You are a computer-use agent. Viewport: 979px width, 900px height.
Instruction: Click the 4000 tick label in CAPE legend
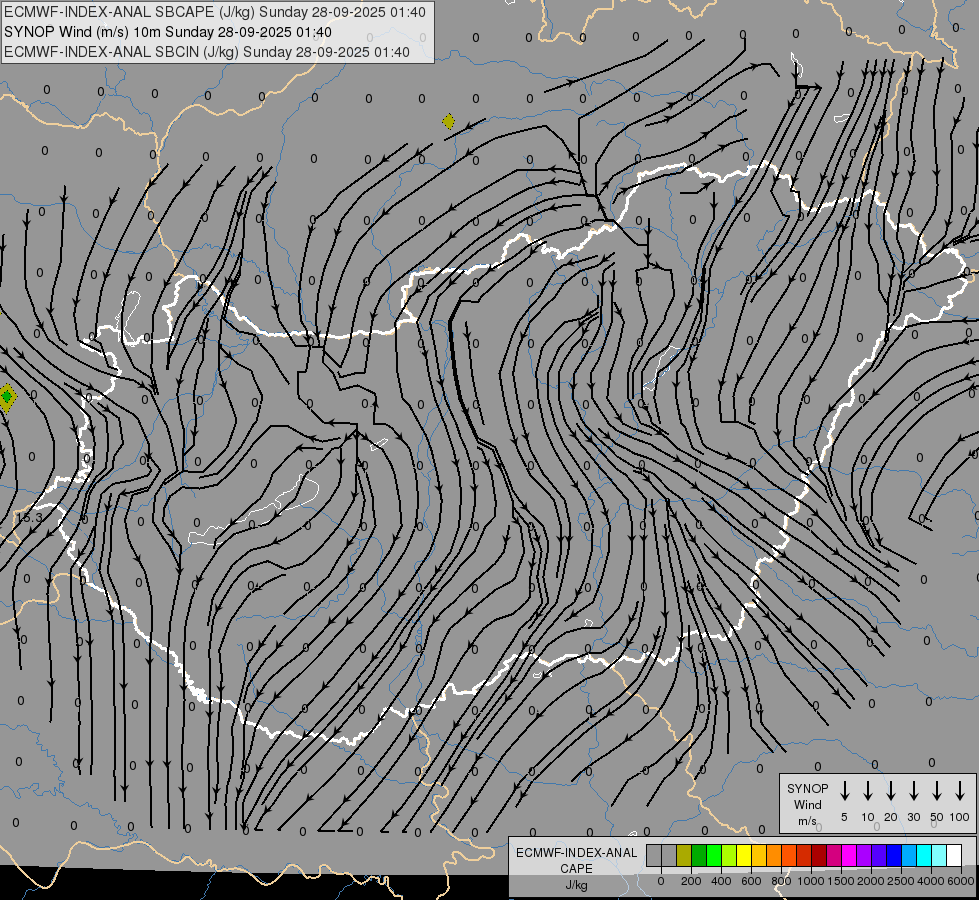coord(931,881)
